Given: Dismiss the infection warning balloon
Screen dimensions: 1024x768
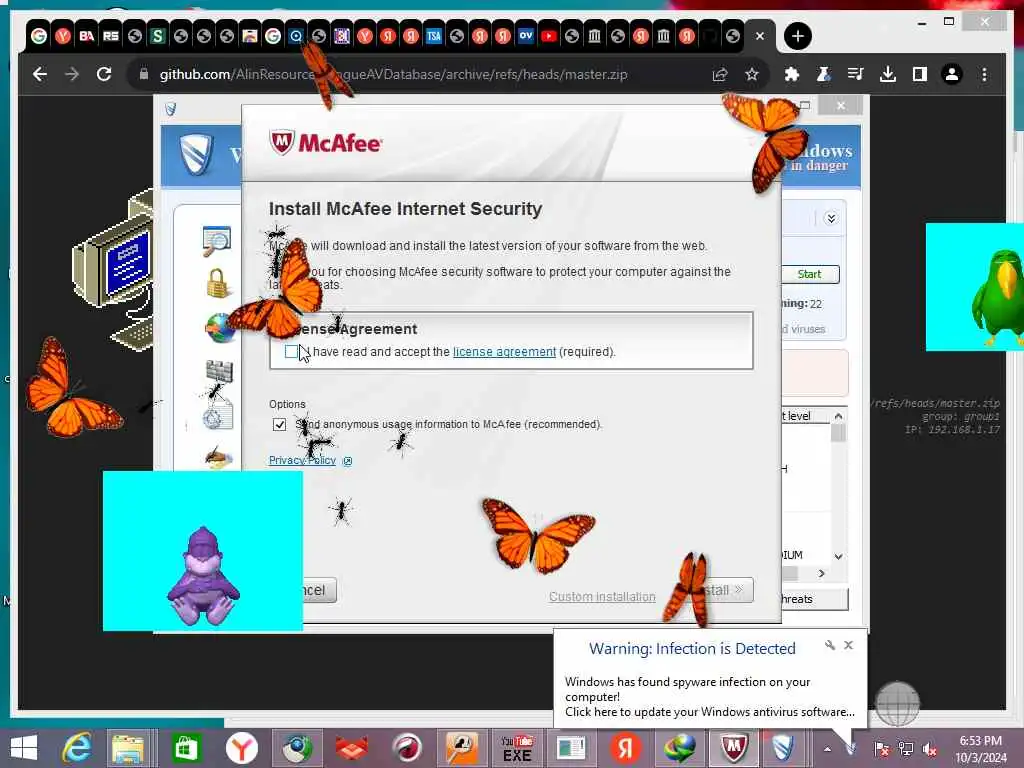Looking at the screenshot, I should click(848, 645).
